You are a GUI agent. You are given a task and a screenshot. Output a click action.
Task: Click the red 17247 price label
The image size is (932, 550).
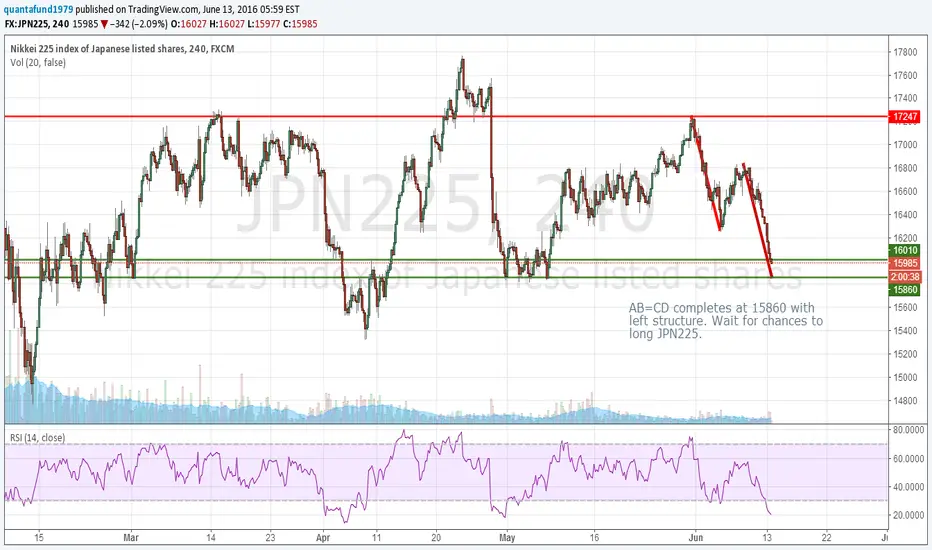coord(905,117)
